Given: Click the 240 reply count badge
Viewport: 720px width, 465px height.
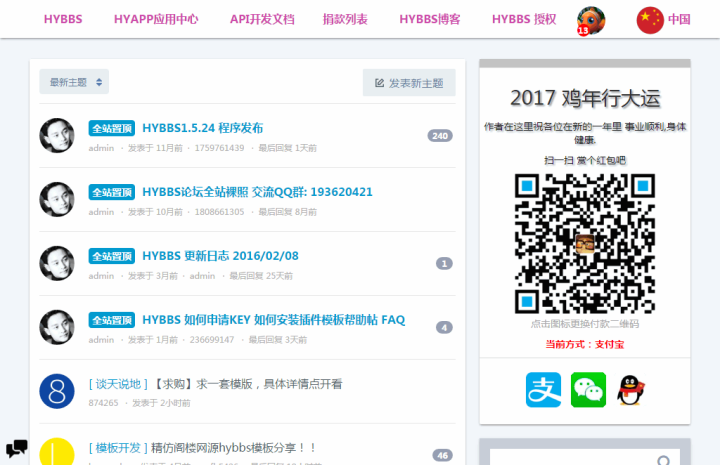Looking at the screenshot, I should click(x=440, y=136).
